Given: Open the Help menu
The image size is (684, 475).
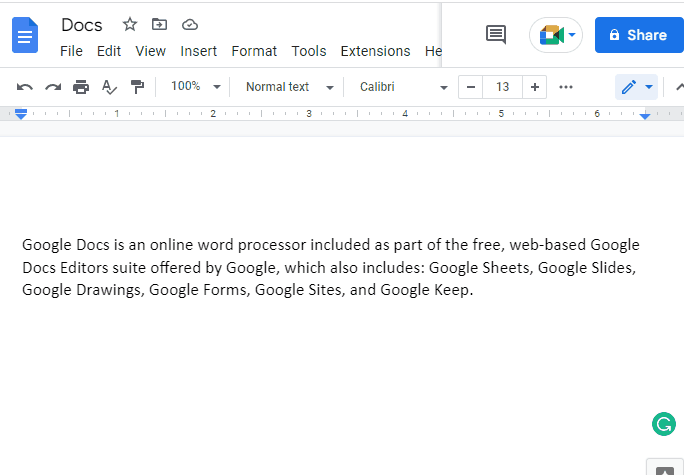Looking at the screenshot, I should pyautogui.click(x=433, y=51).
